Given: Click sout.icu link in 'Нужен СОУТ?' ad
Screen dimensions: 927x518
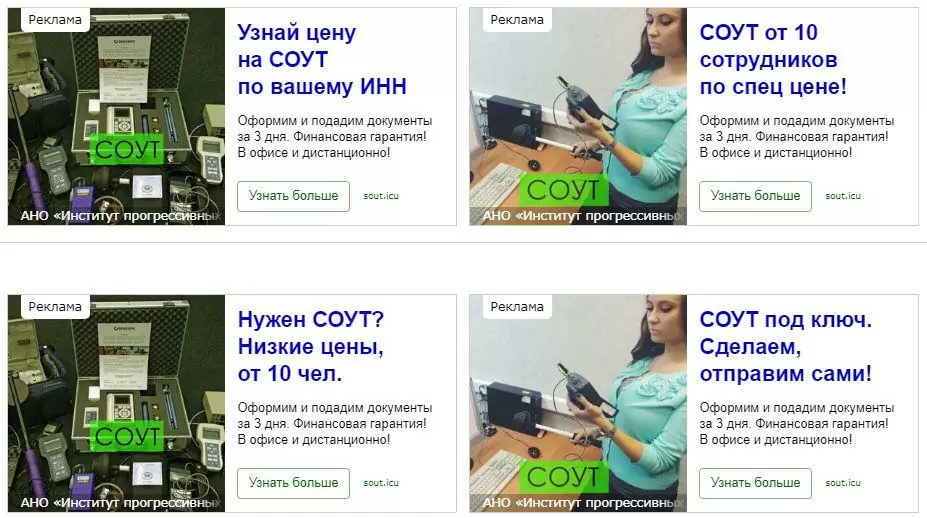Looking at the screenshot, I should click(x=381, y=483).
